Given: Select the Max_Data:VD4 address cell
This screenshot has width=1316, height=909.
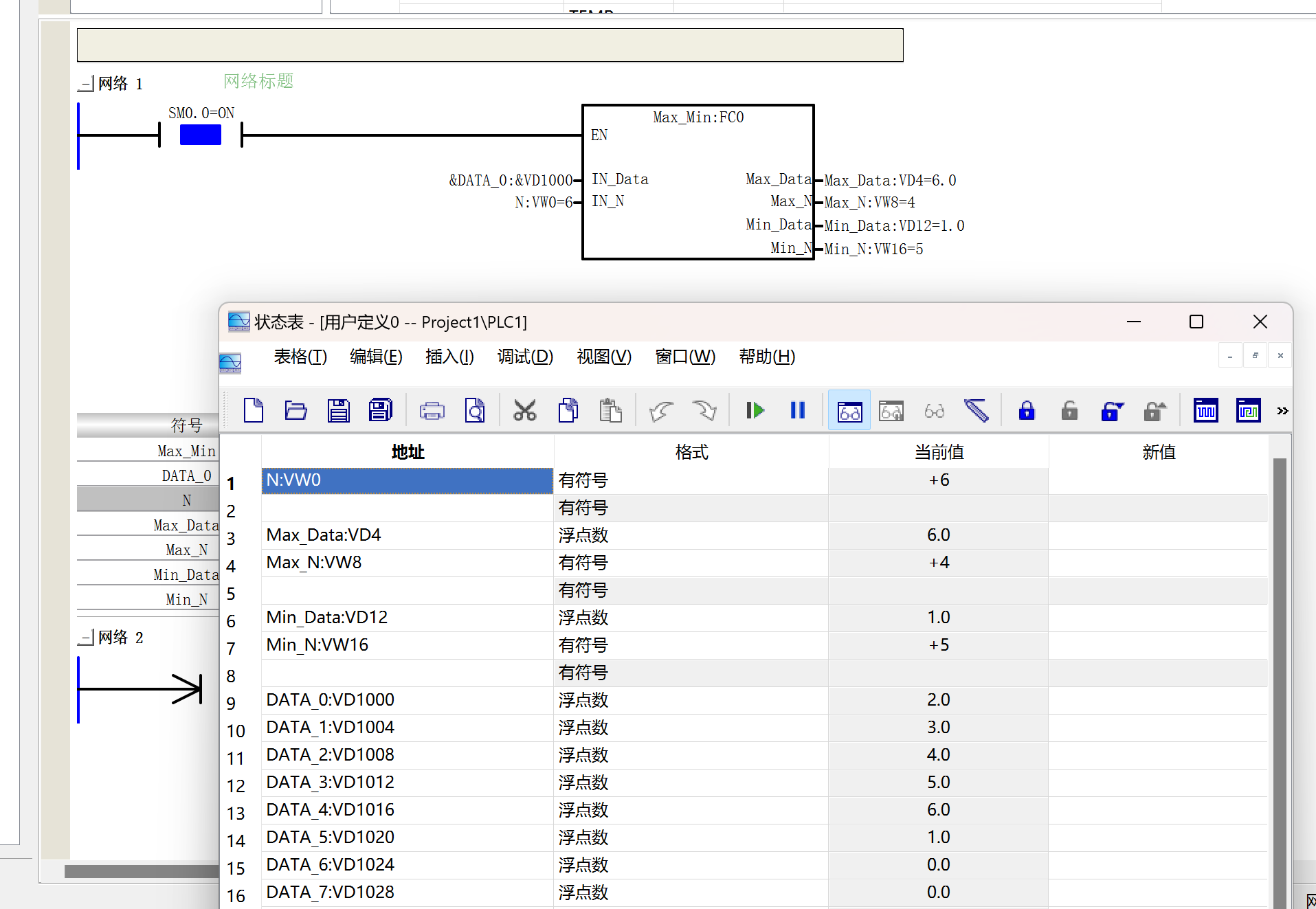Looking at the screenshot, I should click(408, 535).
